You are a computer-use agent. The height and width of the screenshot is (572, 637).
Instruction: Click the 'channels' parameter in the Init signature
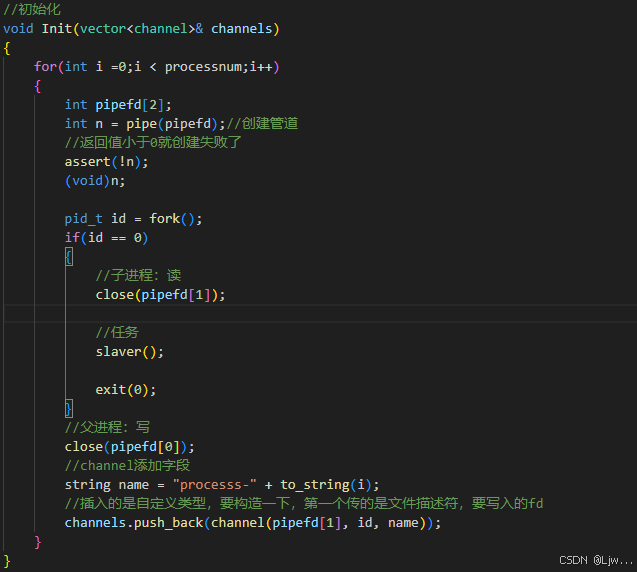[241, 28]
